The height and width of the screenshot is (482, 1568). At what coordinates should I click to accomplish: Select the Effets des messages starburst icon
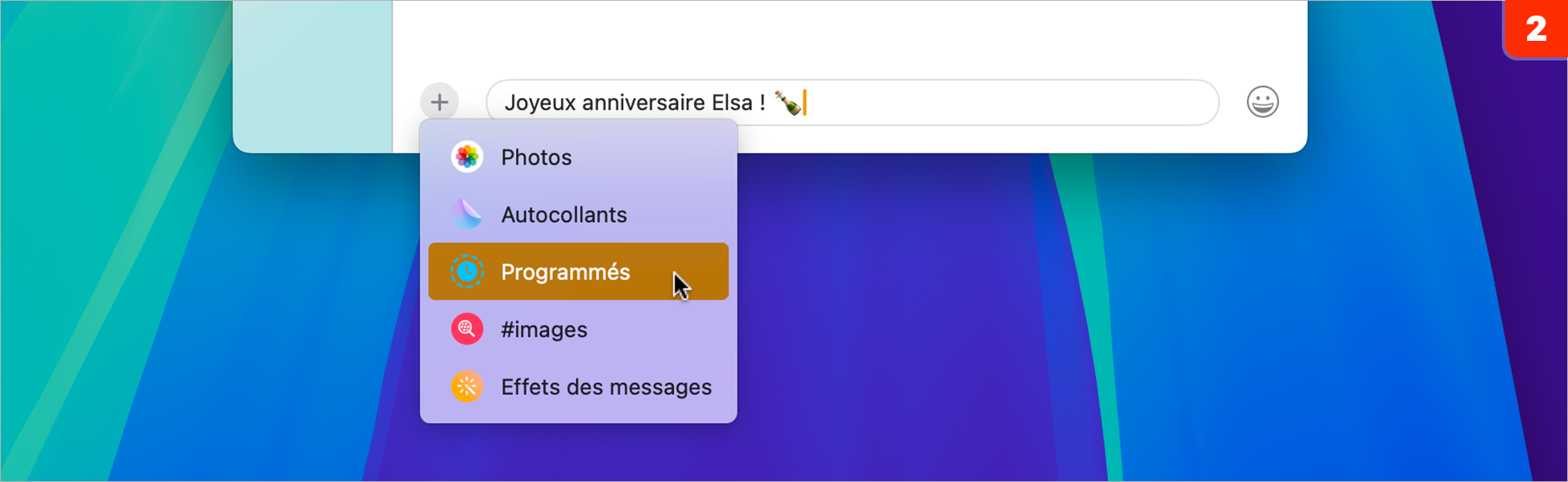point(466,386)
